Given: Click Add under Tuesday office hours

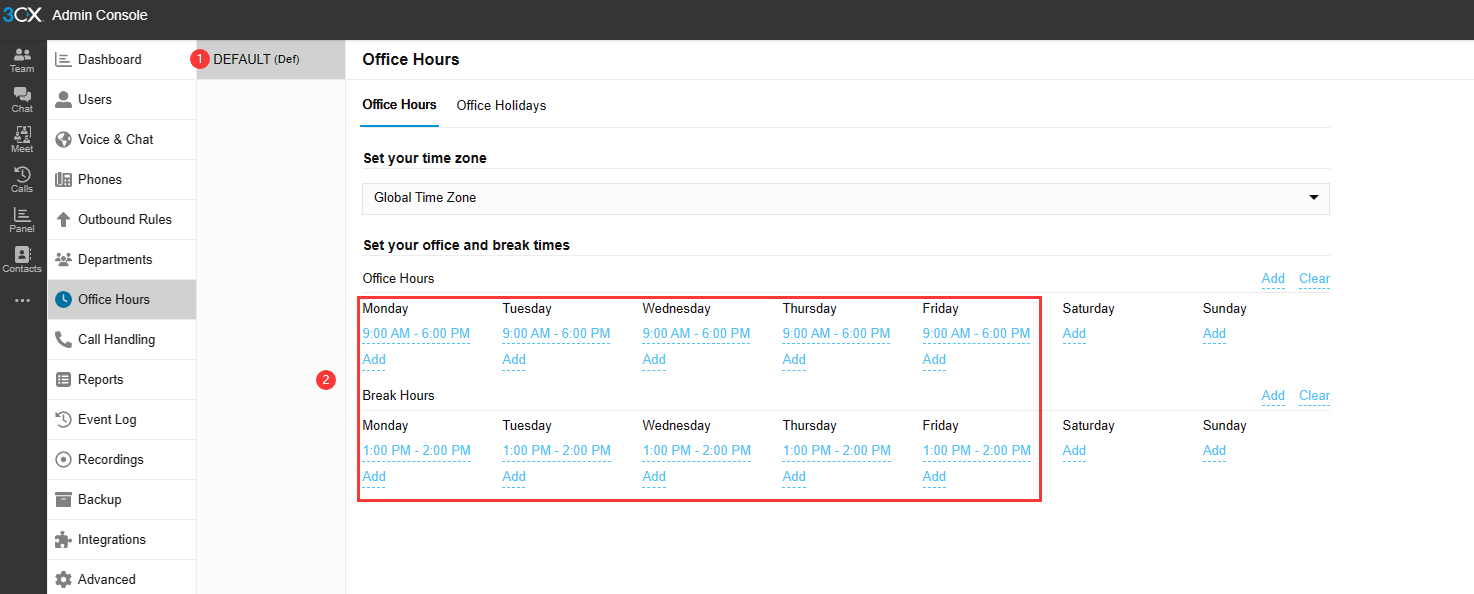Looking at the screenshot, I should coord(514,360).
